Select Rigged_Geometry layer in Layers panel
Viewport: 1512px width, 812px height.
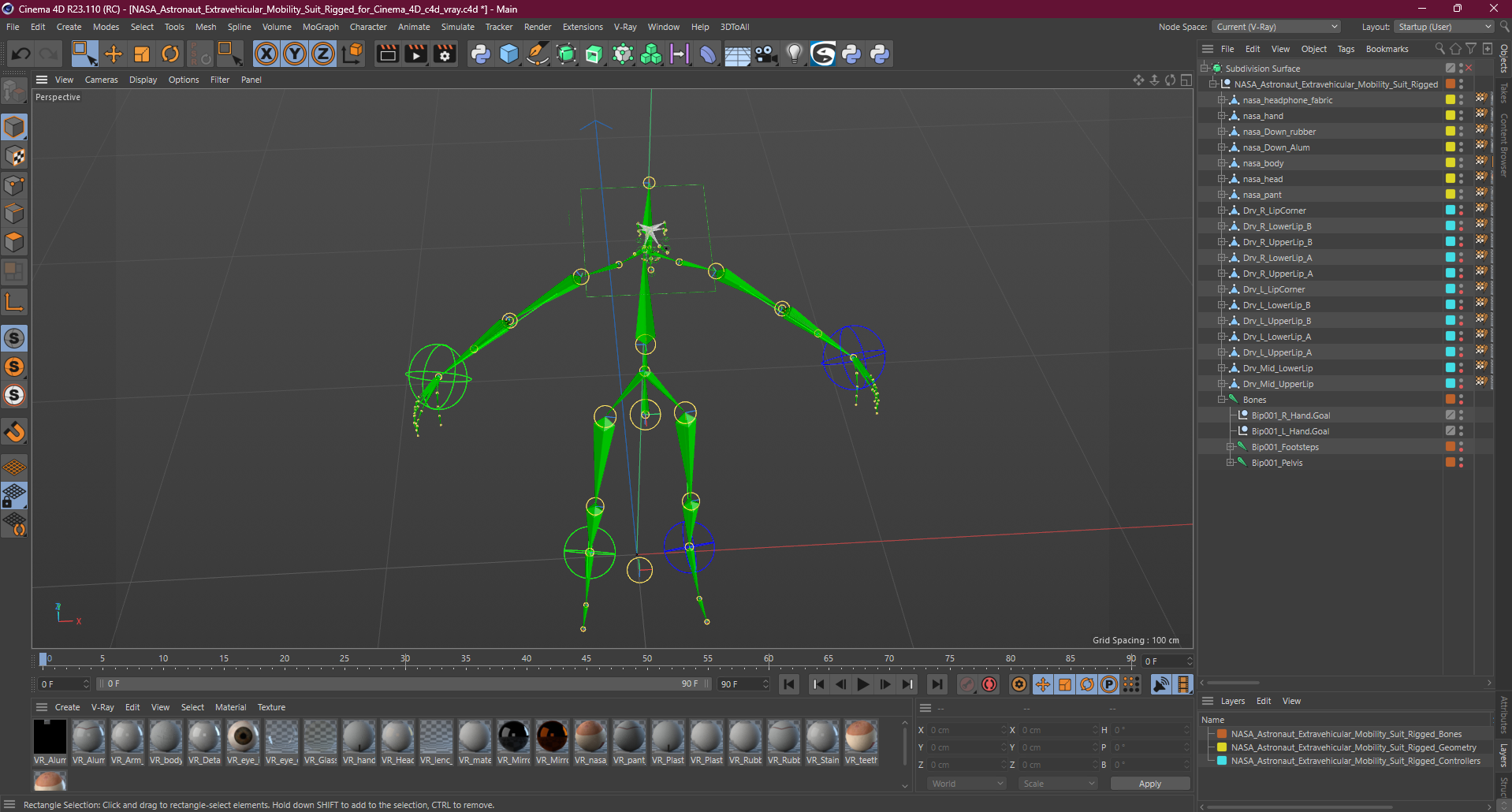point(1354,747)
